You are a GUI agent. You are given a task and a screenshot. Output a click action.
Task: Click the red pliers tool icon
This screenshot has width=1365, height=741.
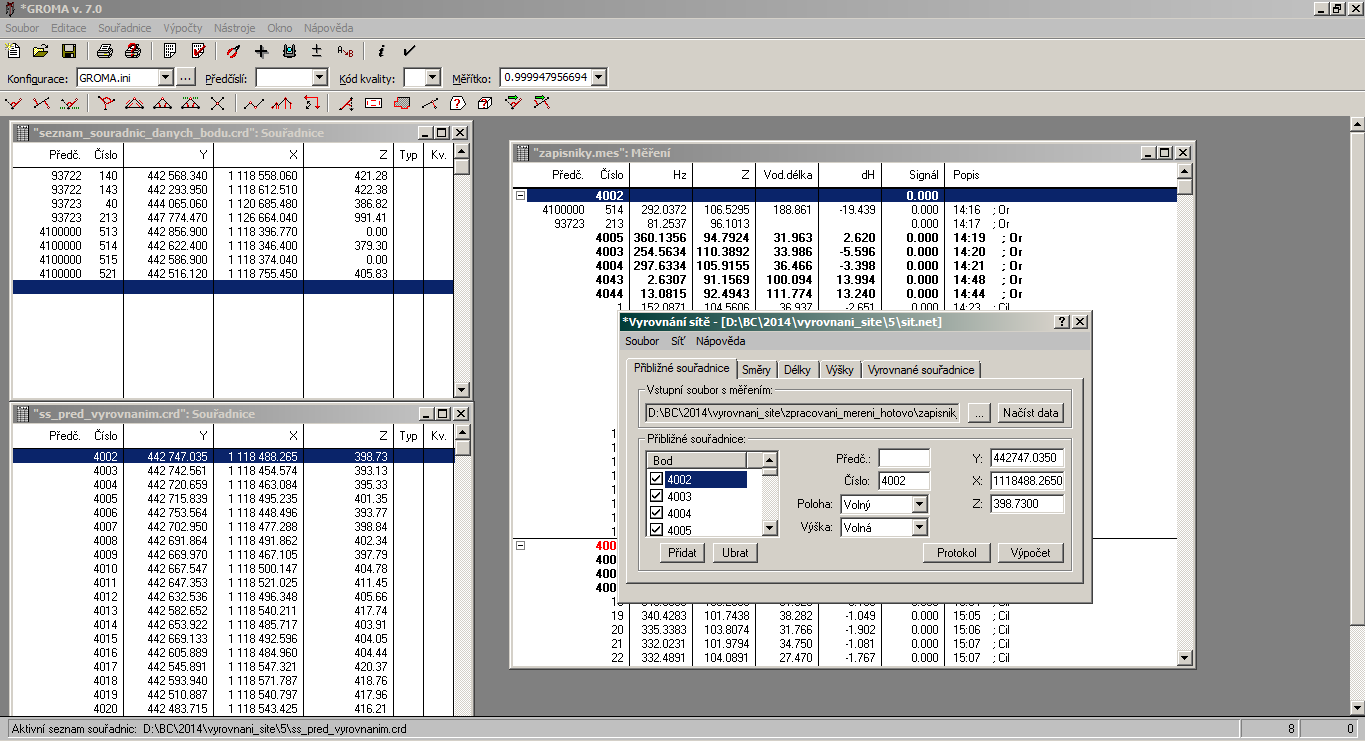[x=233, y=51]
